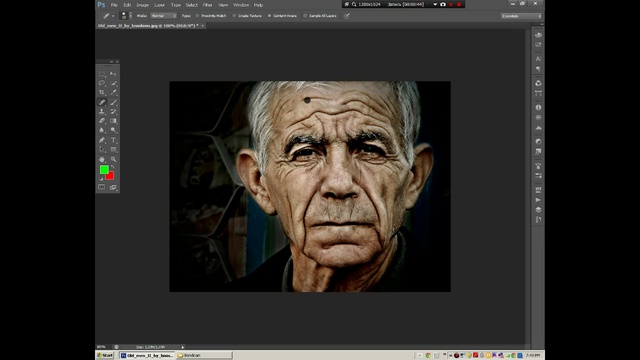Select the History Brush tool
Image resolution: width=640 pixels, height=360 pixels.
pyautogui.click(x=113, y=111)
